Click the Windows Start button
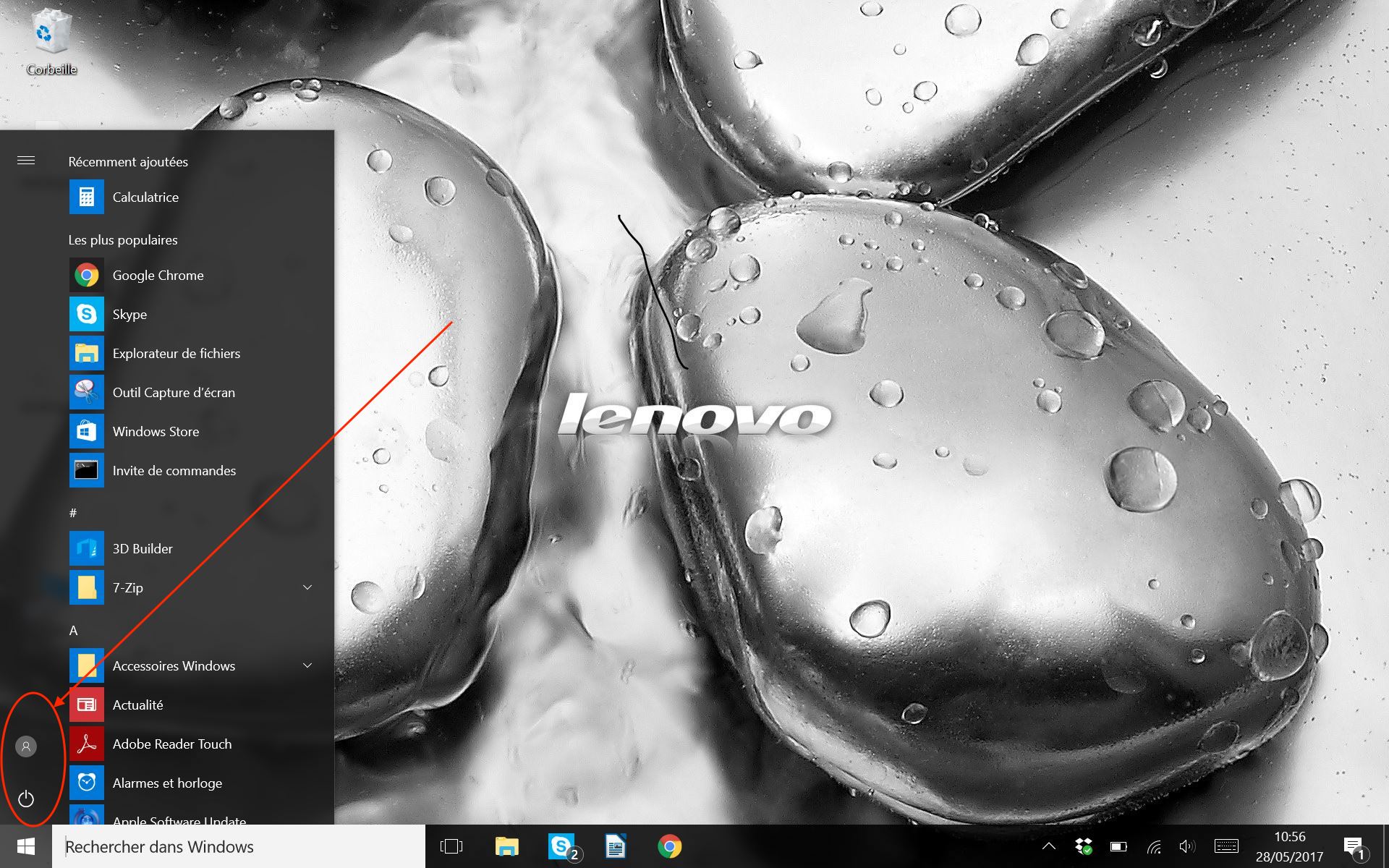Screen dimensions: 1389x868 26,846
